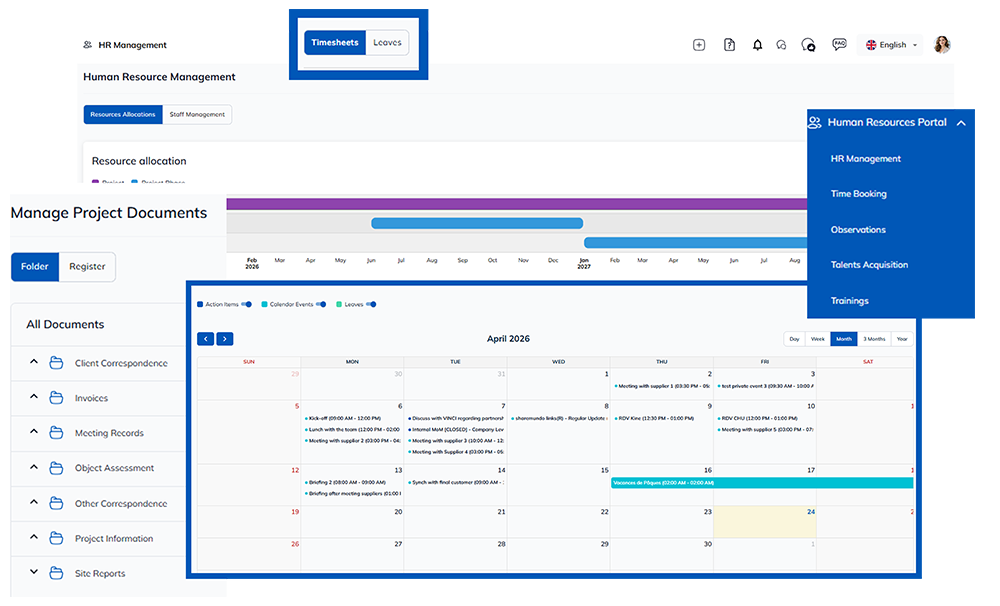Open the help document icon

(729, 45)
